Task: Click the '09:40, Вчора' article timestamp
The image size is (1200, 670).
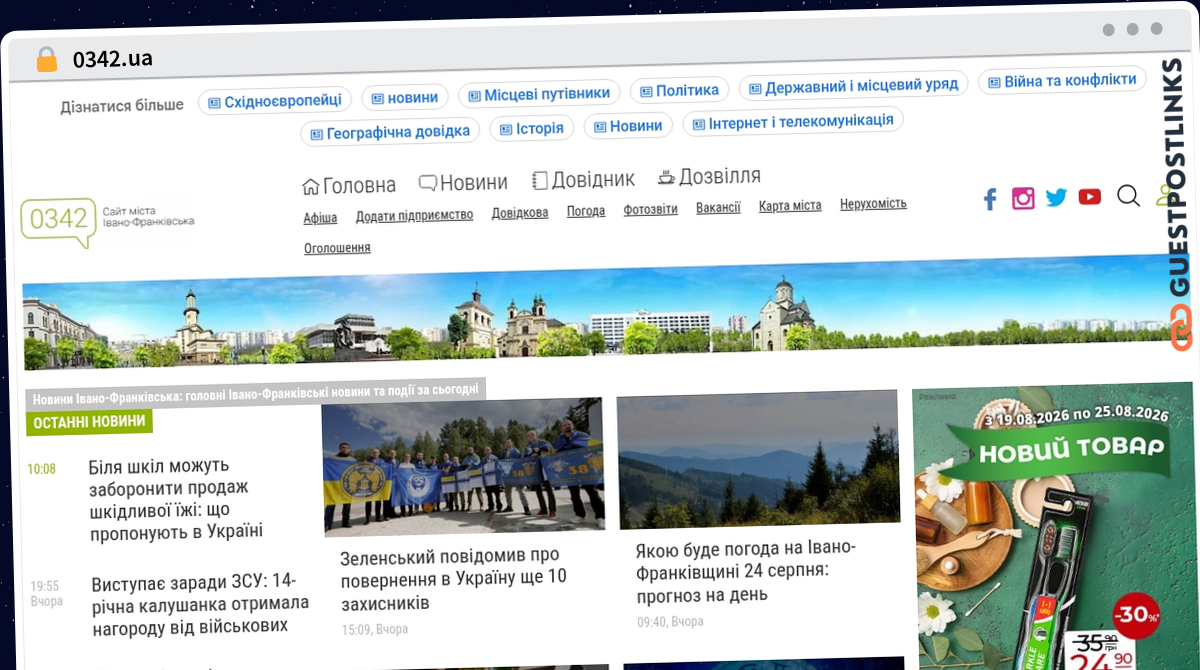Action: pos(670,622)
